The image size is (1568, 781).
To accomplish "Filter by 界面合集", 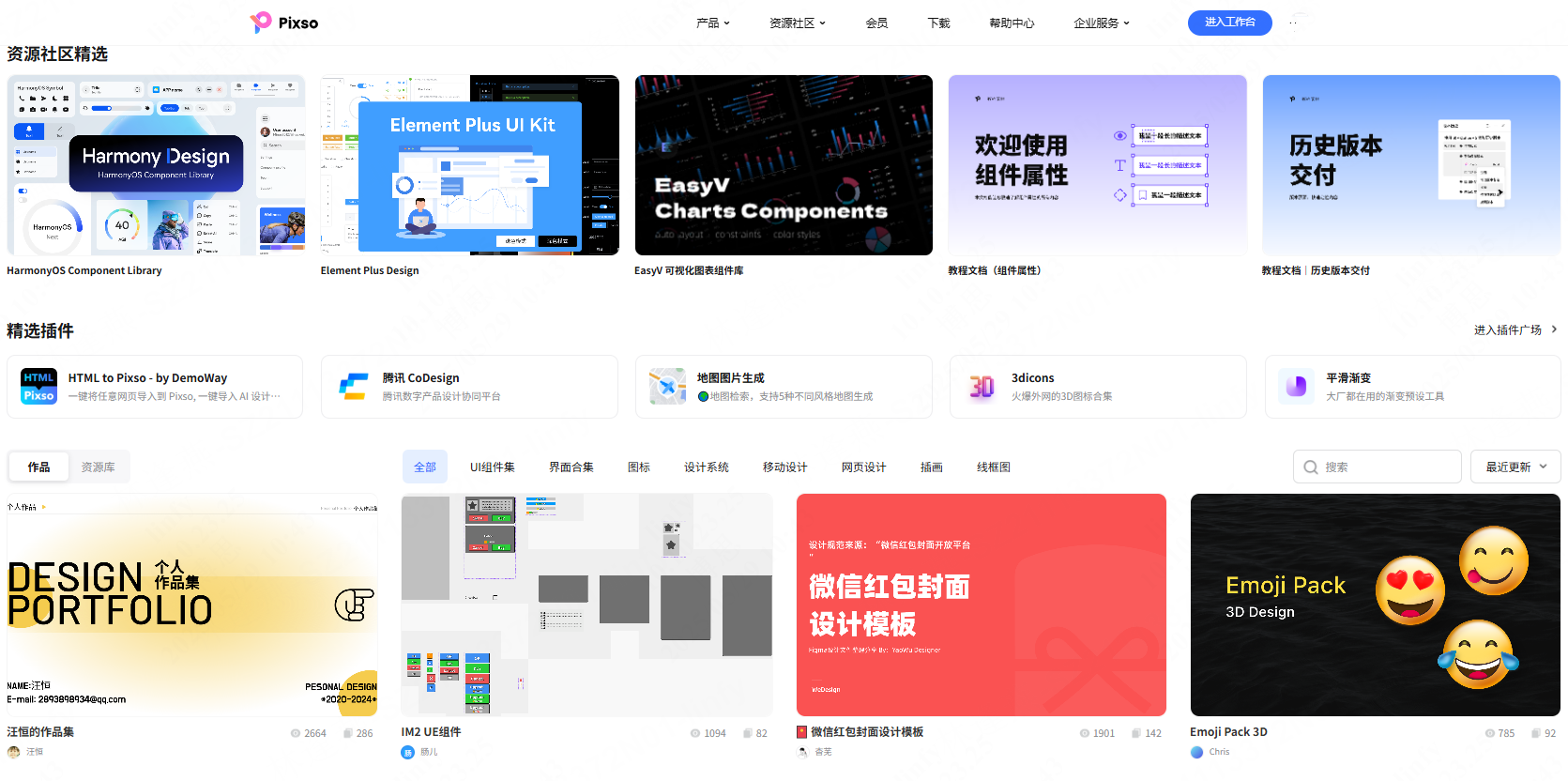I will (x=571, y=467).
